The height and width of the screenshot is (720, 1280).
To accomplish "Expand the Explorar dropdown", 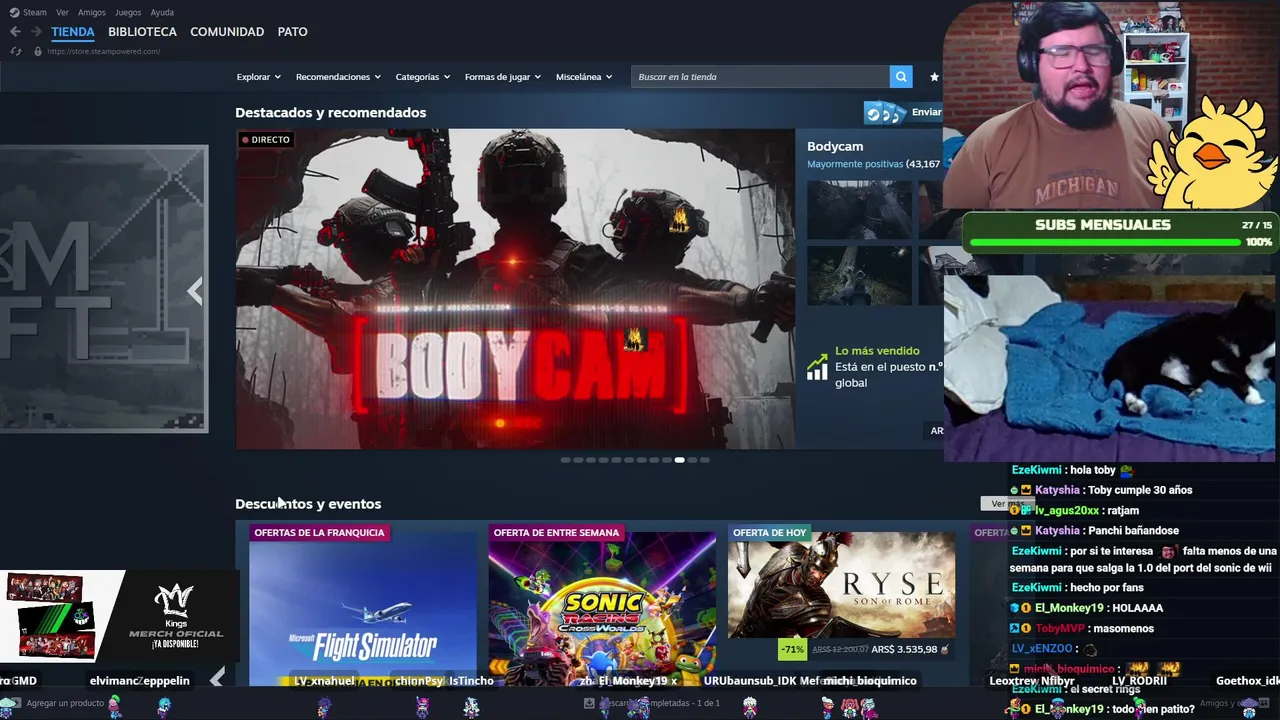I will click(259, 77).
